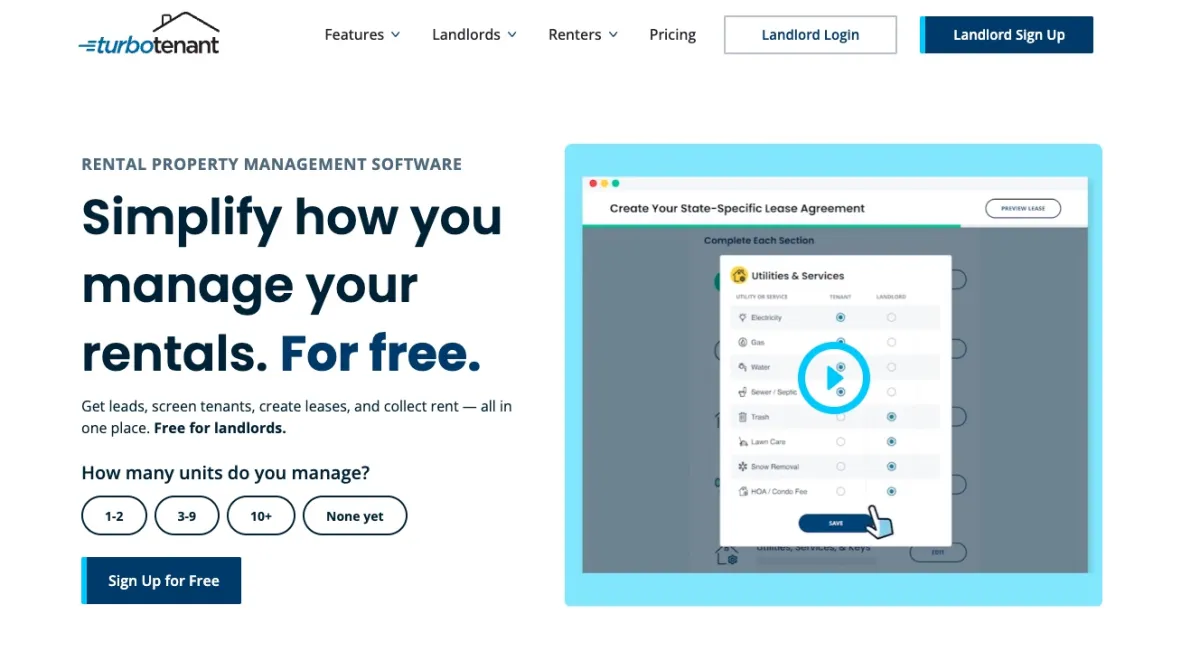1200x652 pixels.
Task: Click the Lawn Care mower icon
Action: tap(742, 442)
